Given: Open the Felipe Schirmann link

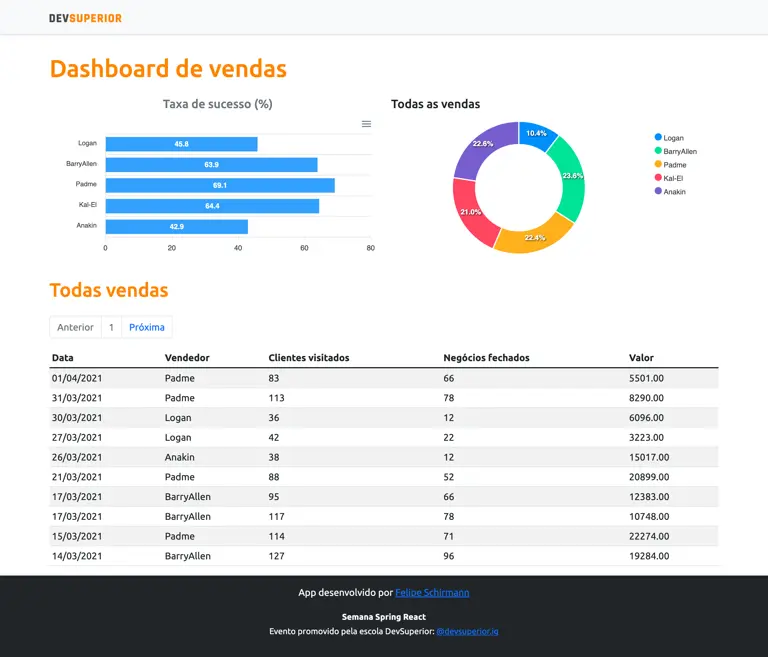Looking at the screenshot, I should tap(432, 593).
